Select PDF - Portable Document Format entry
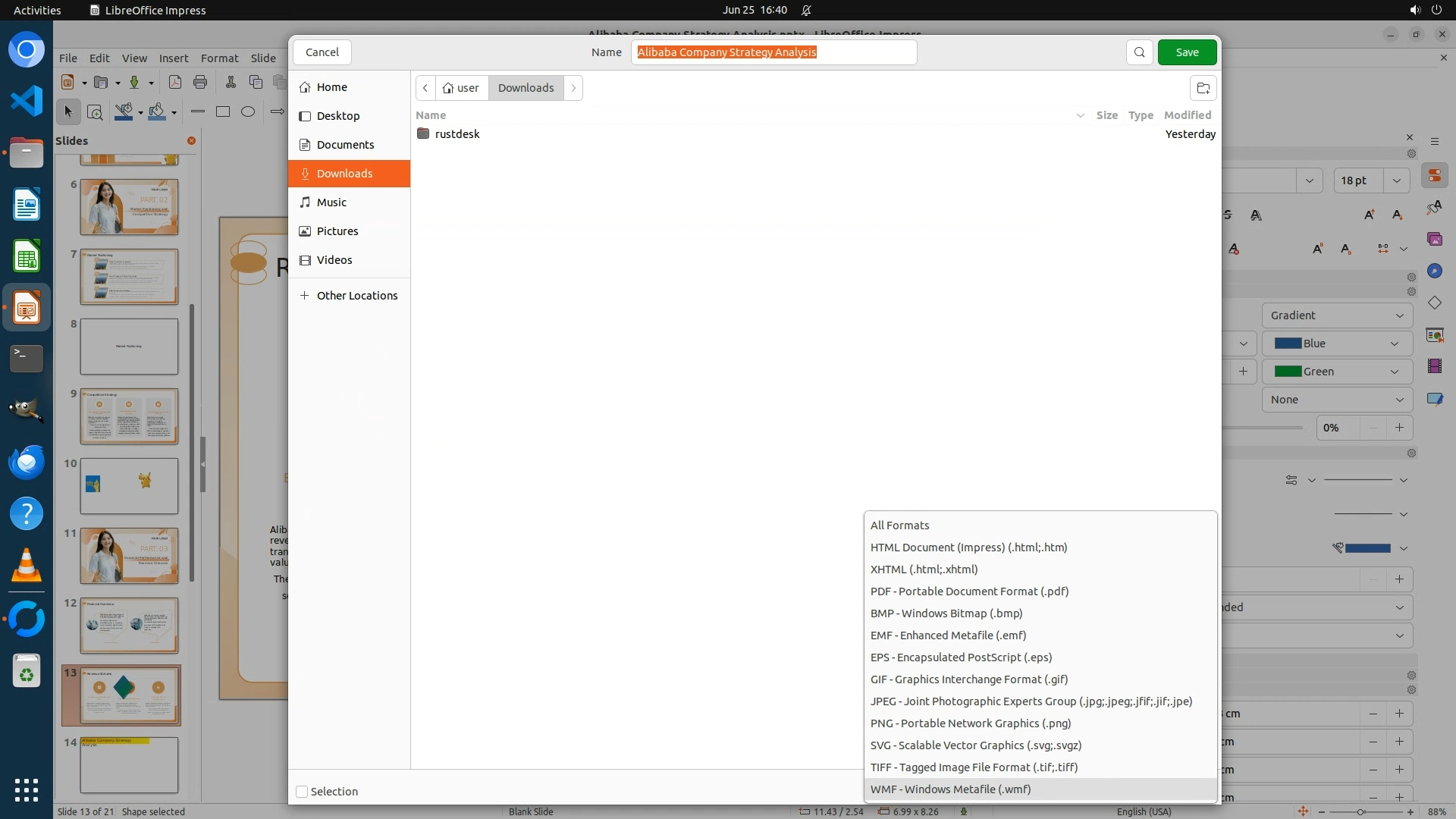1456x819 pixels. coord(968,591)
